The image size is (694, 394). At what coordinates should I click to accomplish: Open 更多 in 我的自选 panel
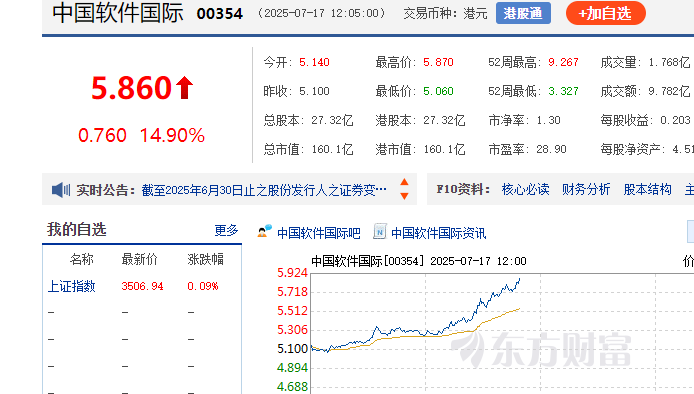coord(226,230)
